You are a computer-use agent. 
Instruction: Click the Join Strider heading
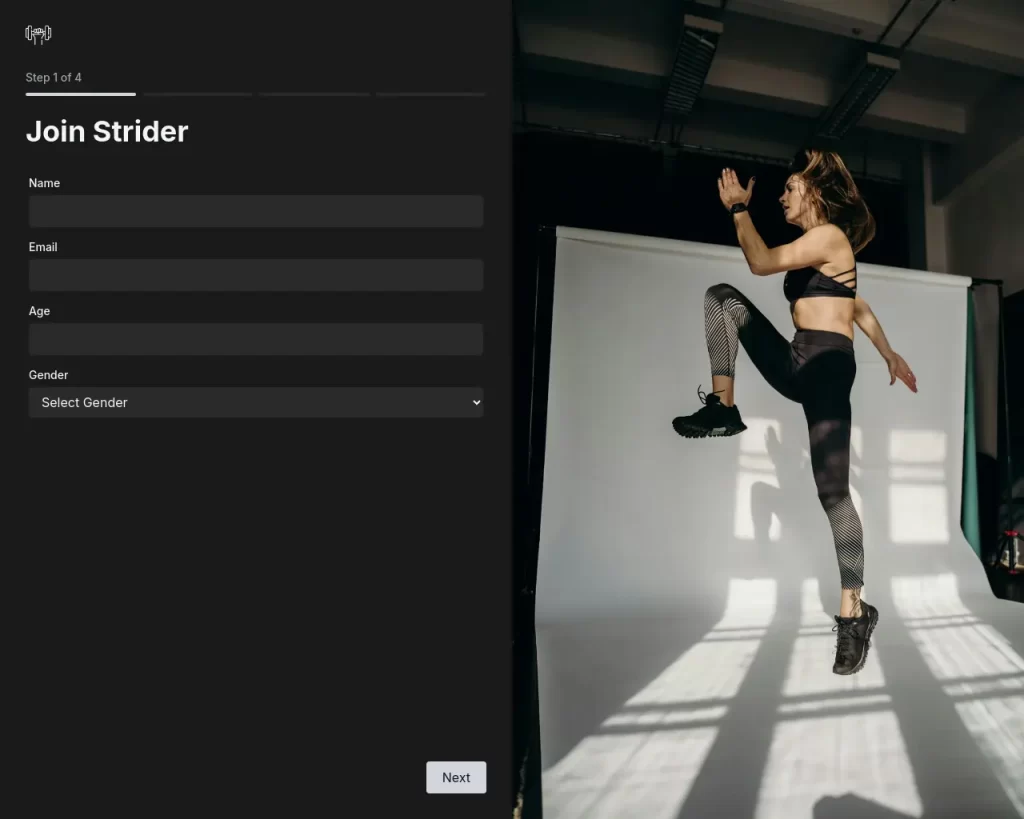coord(107,131)
